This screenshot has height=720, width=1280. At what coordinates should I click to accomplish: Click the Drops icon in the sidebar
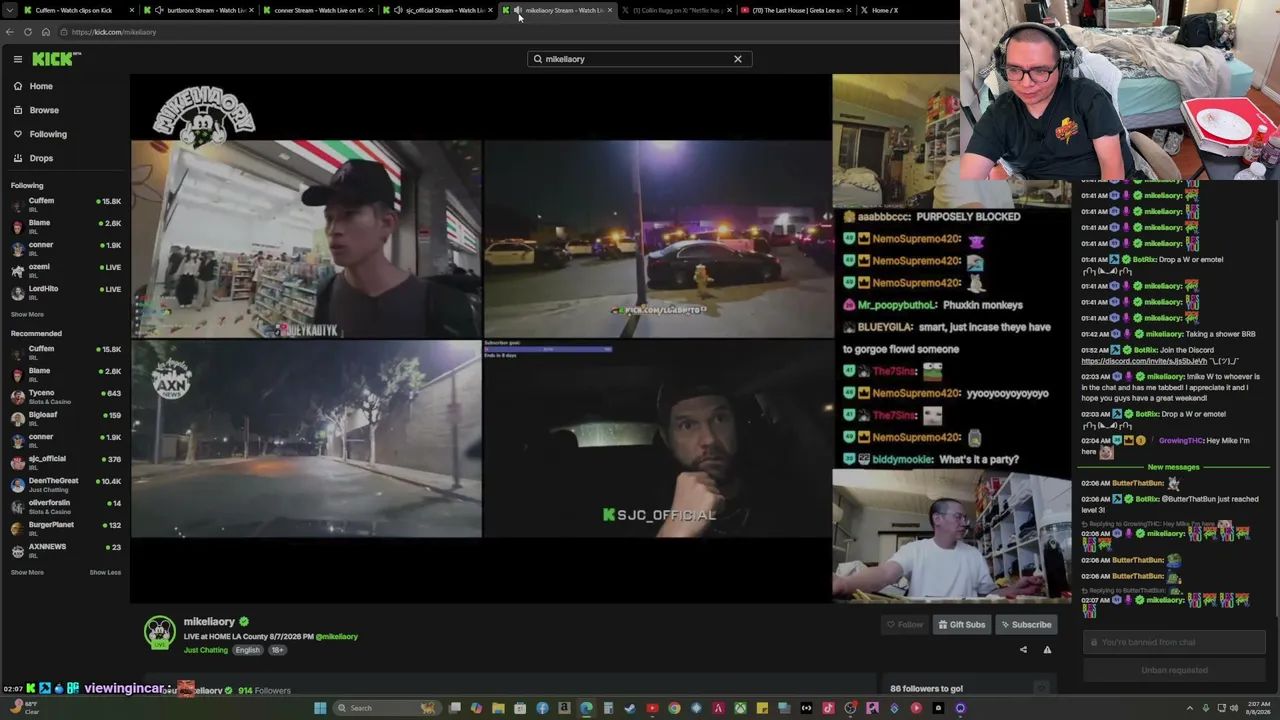[x=18, y=158]
